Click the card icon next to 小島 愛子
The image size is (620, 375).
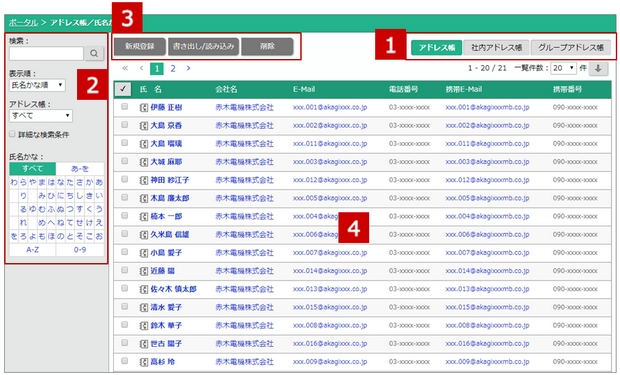click(x=144, y=253)
